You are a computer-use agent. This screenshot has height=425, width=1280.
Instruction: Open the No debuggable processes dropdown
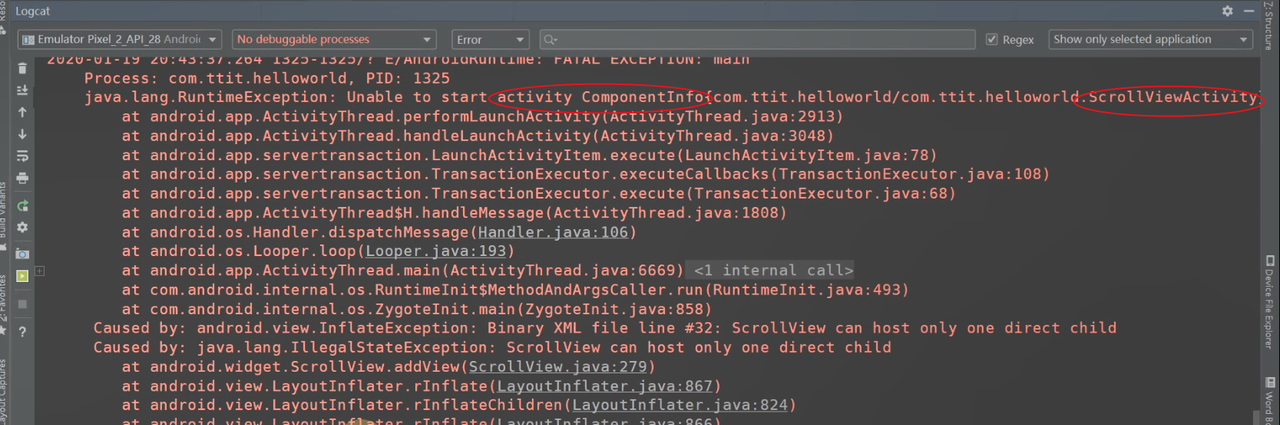click(334, 40)
